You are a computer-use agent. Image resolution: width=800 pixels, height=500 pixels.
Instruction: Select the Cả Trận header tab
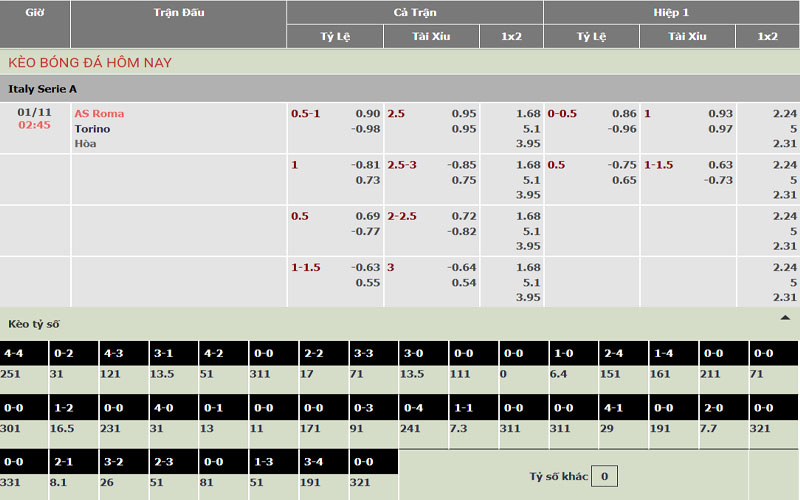(x=414, y=12)
